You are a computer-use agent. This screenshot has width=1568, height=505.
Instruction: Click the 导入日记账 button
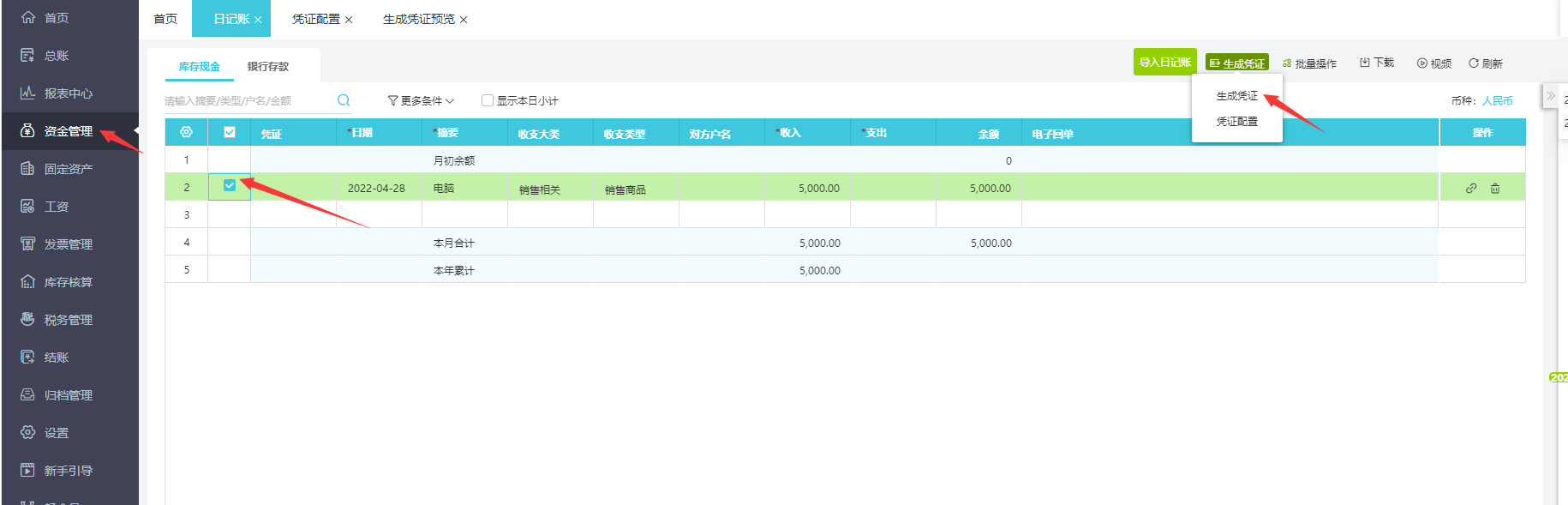[x=1164, y=63]
